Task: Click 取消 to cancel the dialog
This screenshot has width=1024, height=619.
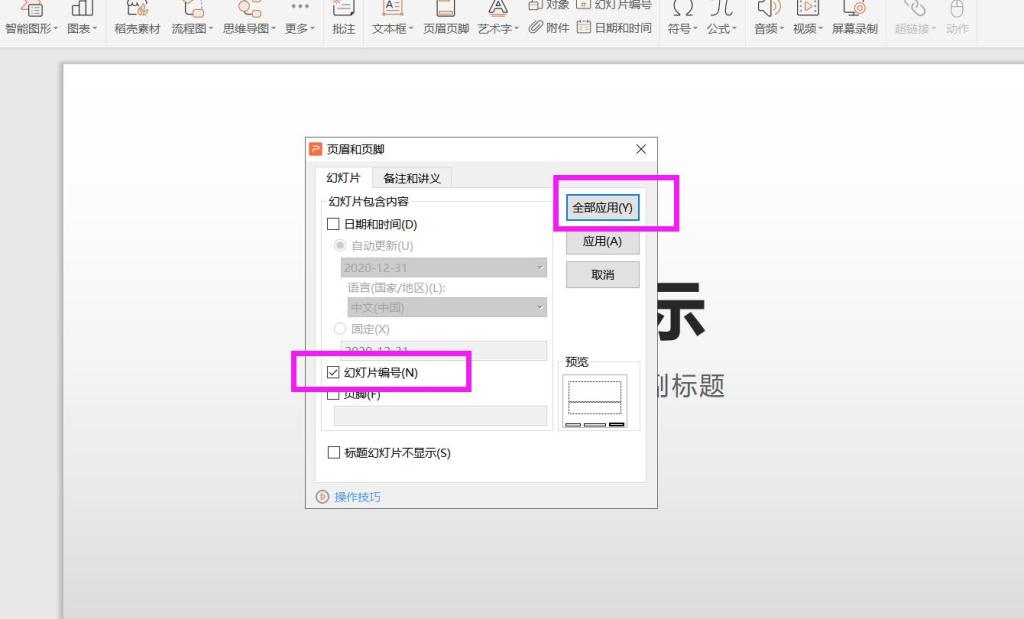Action: 602,275
